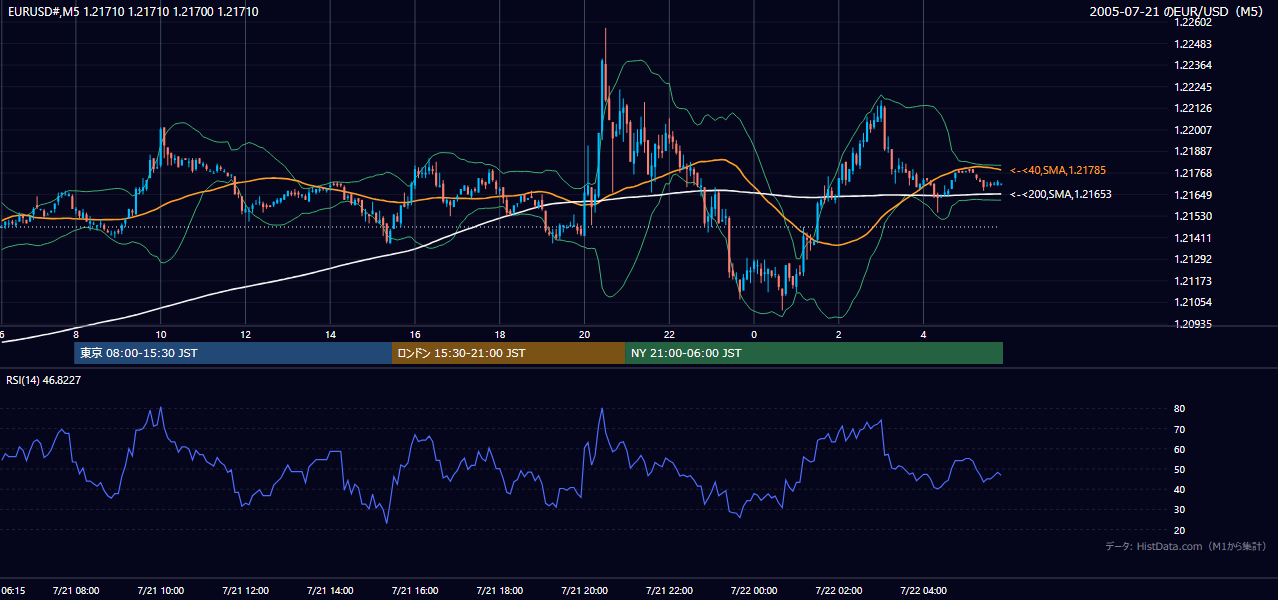Viewport: 1278px width, 600px height.
Task: Open the HistData.com data credit text
Action: (x=1186, y=546)
